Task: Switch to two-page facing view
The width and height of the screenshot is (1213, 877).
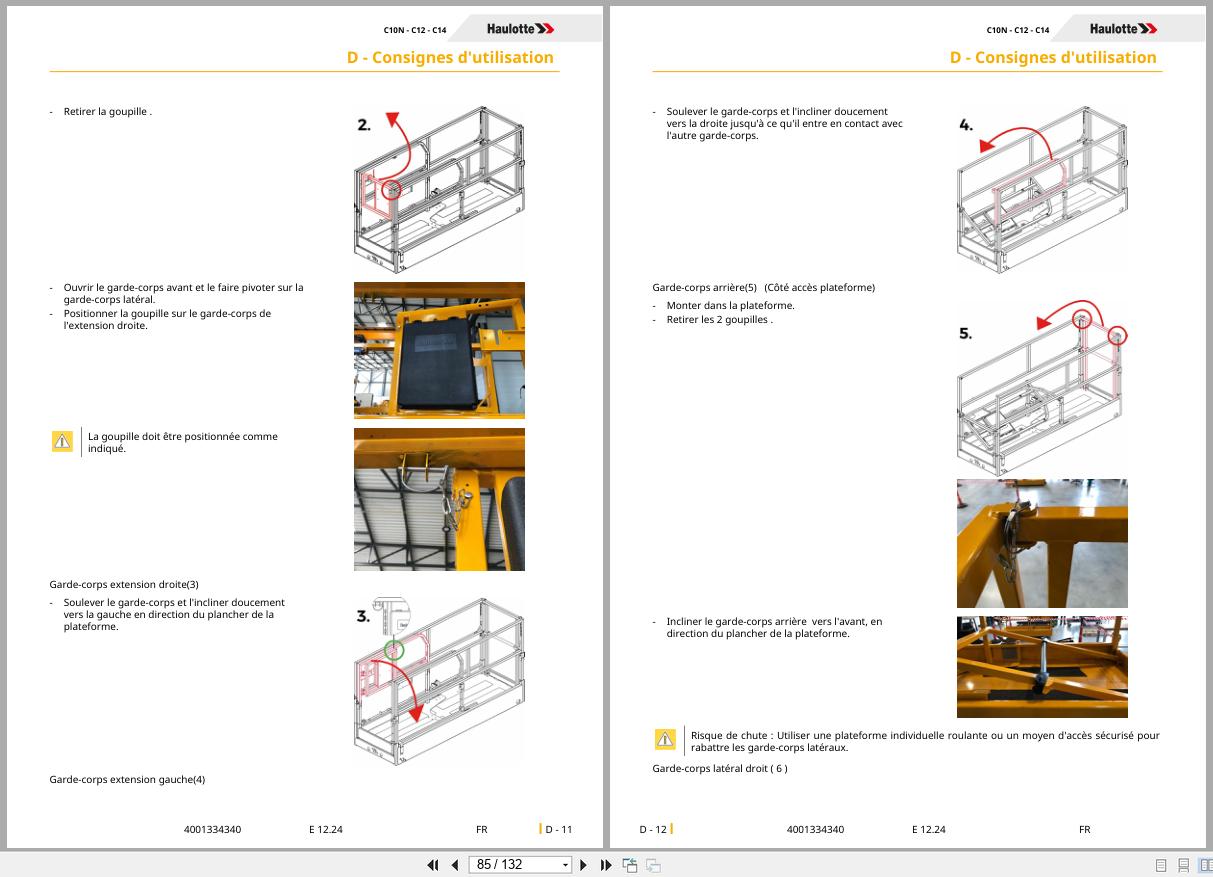Action: [x=1204, y=865]
